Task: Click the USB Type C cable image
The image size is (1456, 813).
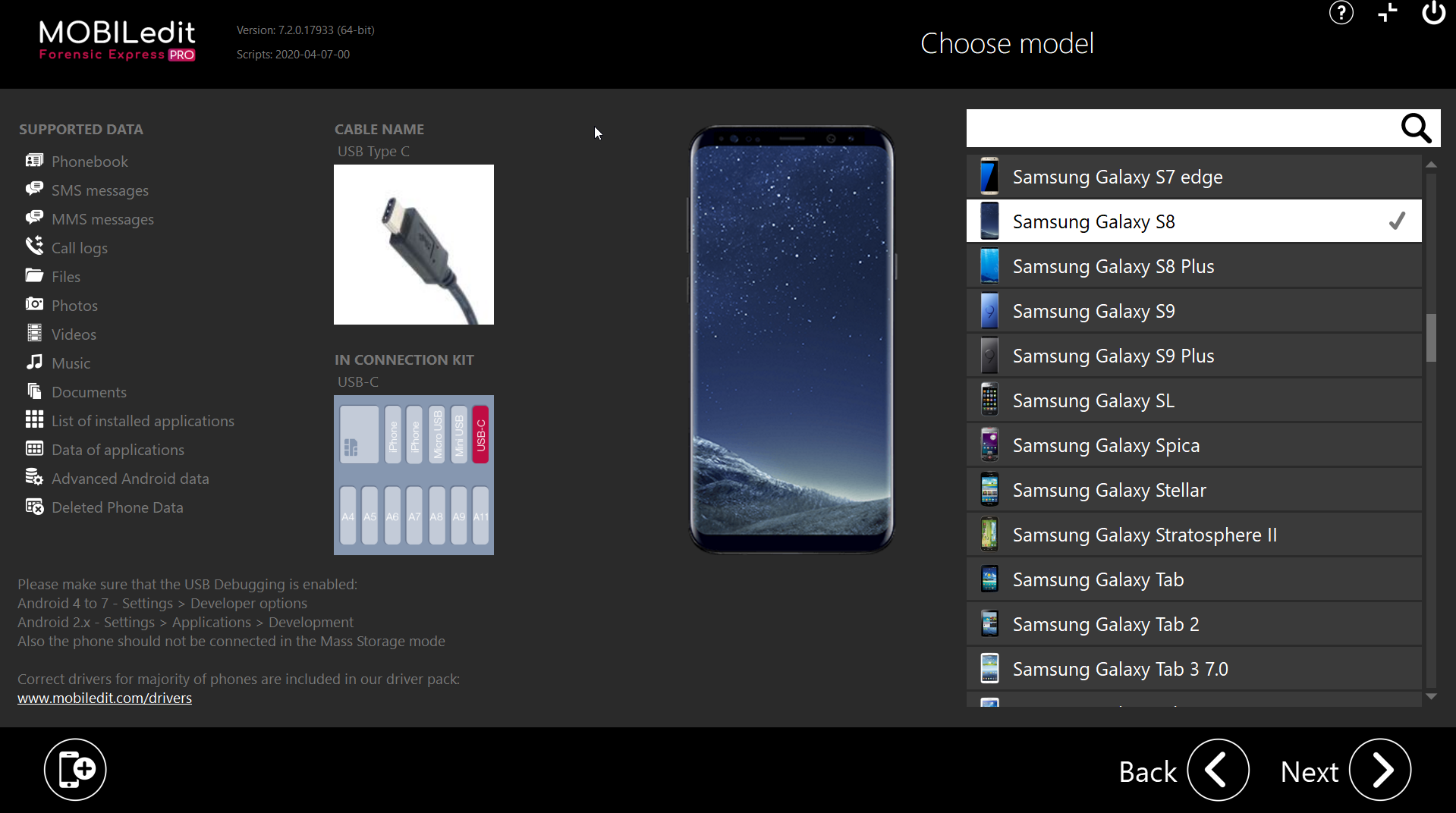Action: [x=414, y=244]
